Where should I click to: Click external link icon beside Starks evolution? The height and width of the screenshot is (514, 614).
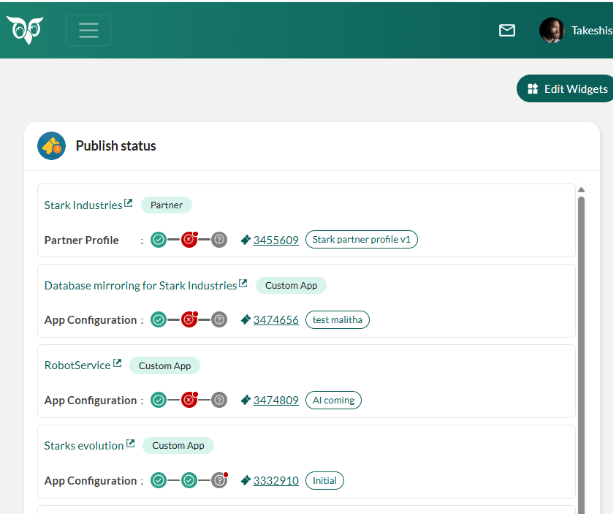(130, 444)
